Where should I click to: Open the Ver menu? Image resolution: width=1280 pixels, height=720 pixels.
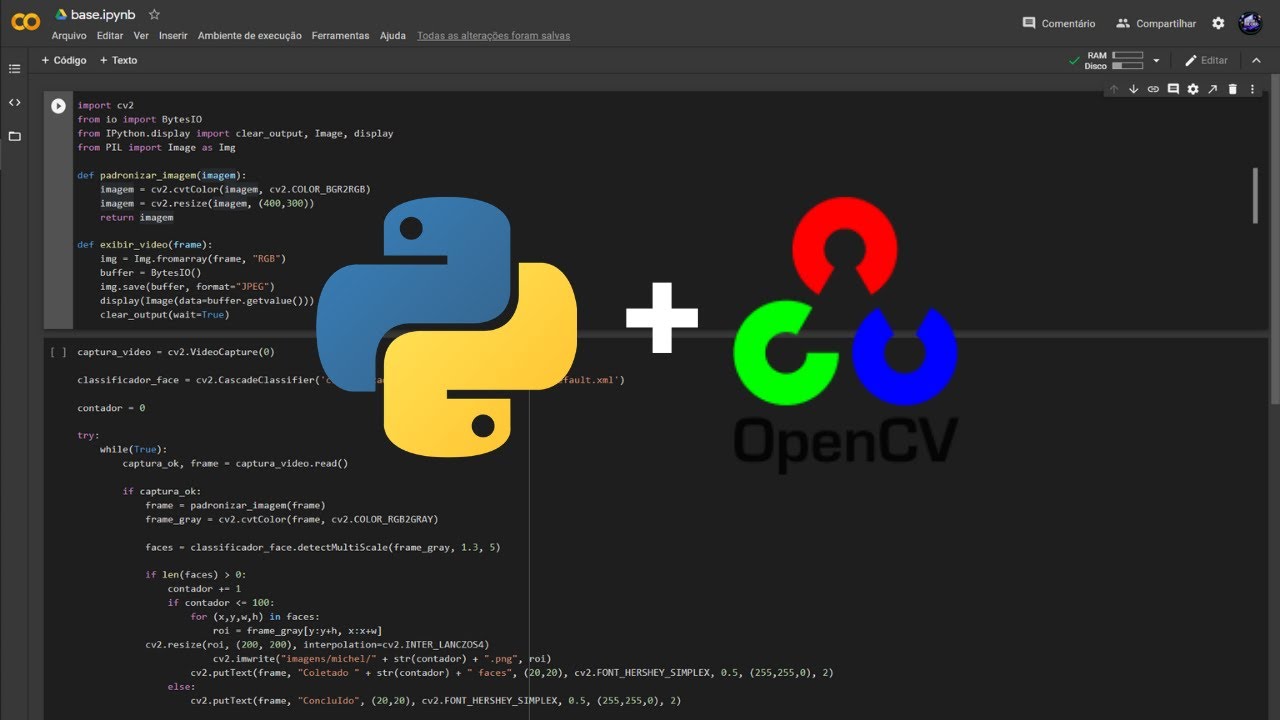141,36
